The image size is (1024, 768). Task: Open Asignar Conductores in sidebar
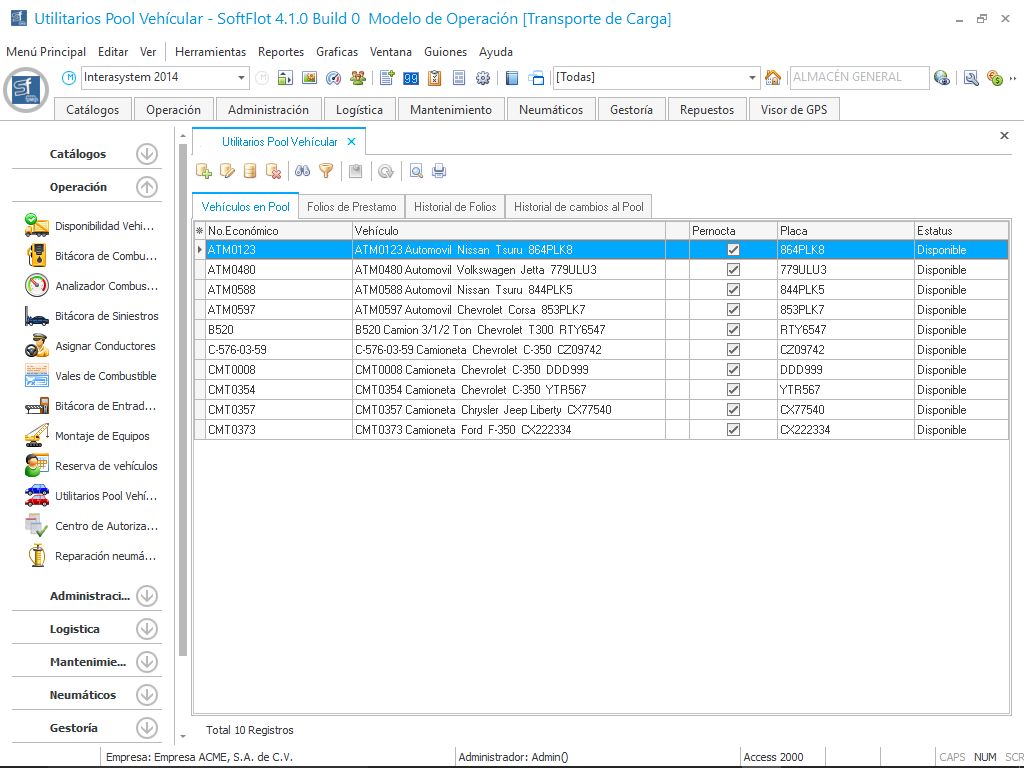(x=105, y=346)
